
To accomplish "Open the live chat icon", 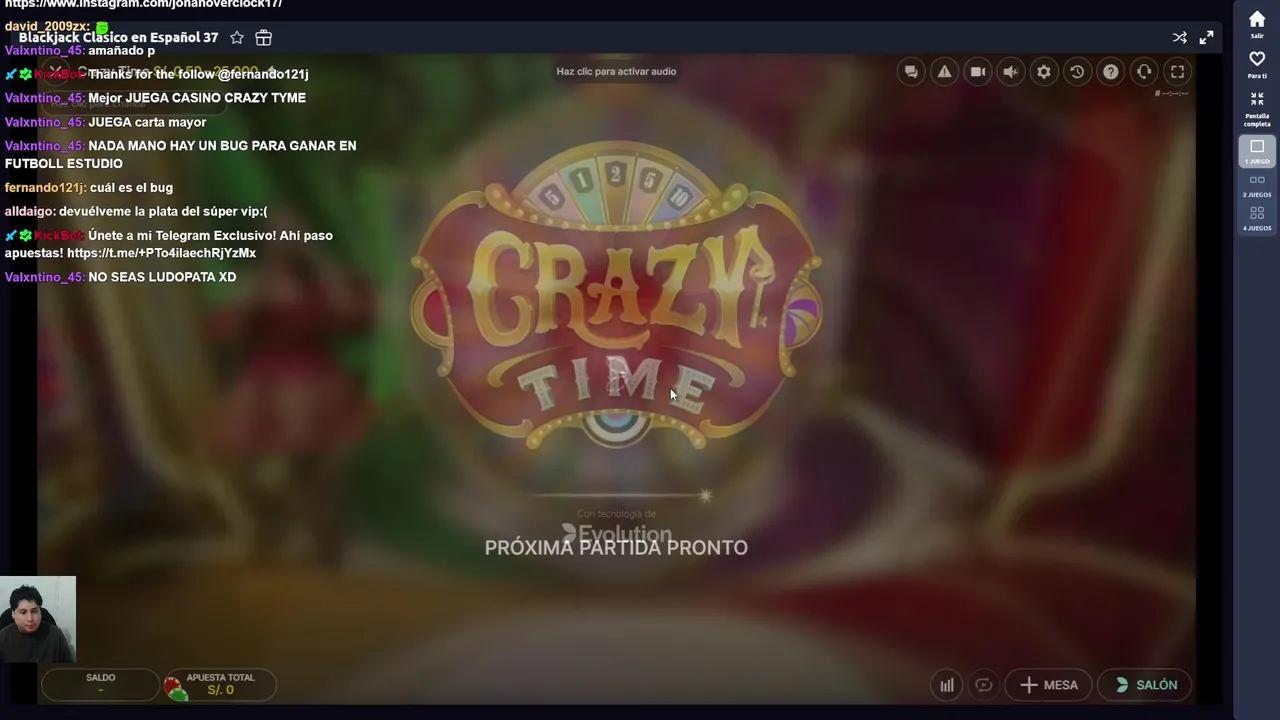I will (911, 72).
